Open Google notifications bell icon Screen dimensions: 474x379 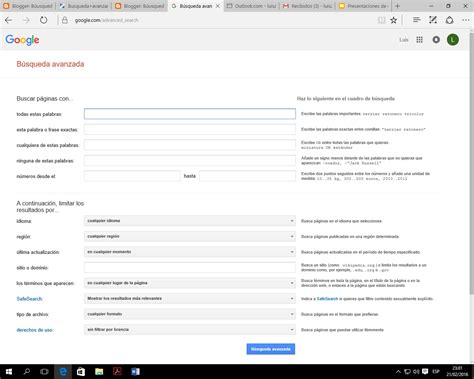[436, 40]
